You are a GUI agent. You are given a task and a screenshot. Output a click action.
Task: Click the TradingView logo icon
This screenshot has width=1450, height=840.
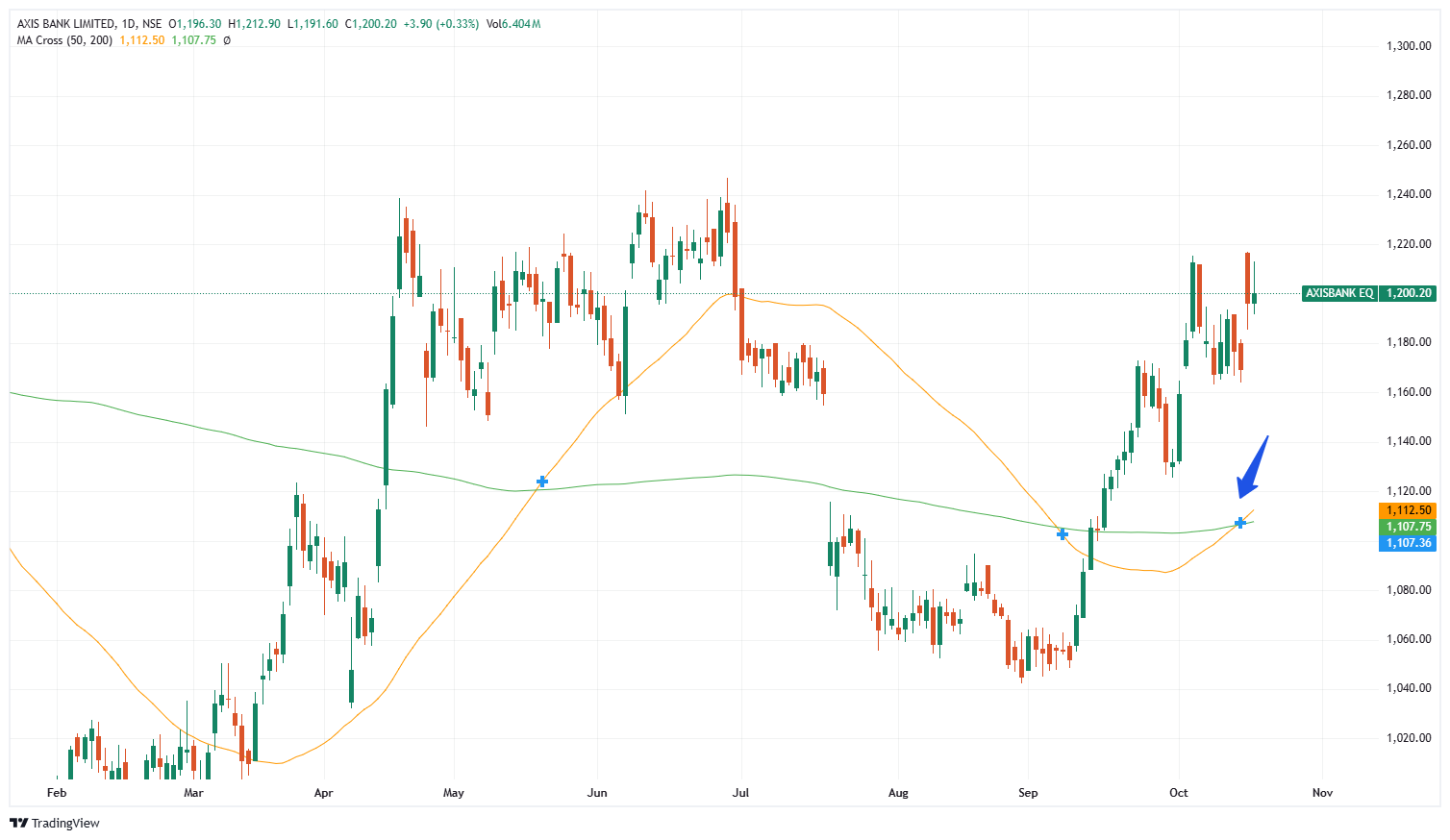tap(18, 823)
